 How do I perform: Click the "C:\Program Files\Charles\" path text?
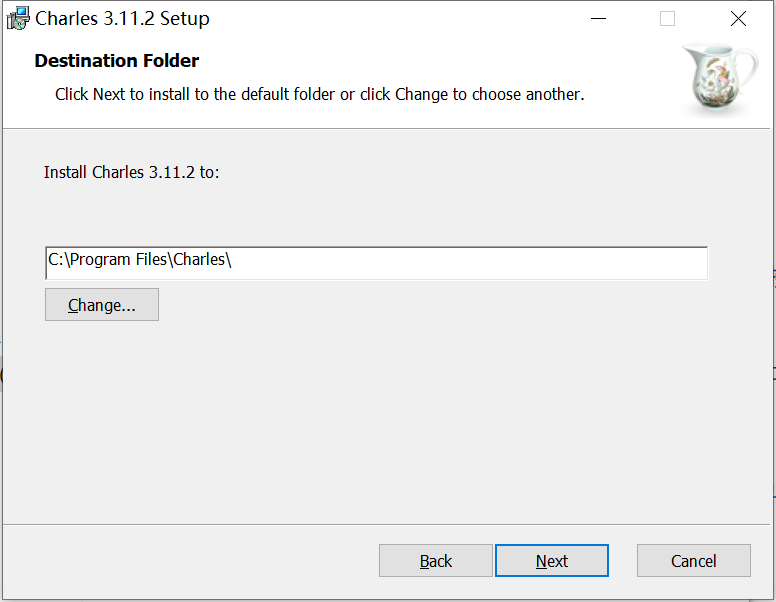pos(140,260)
